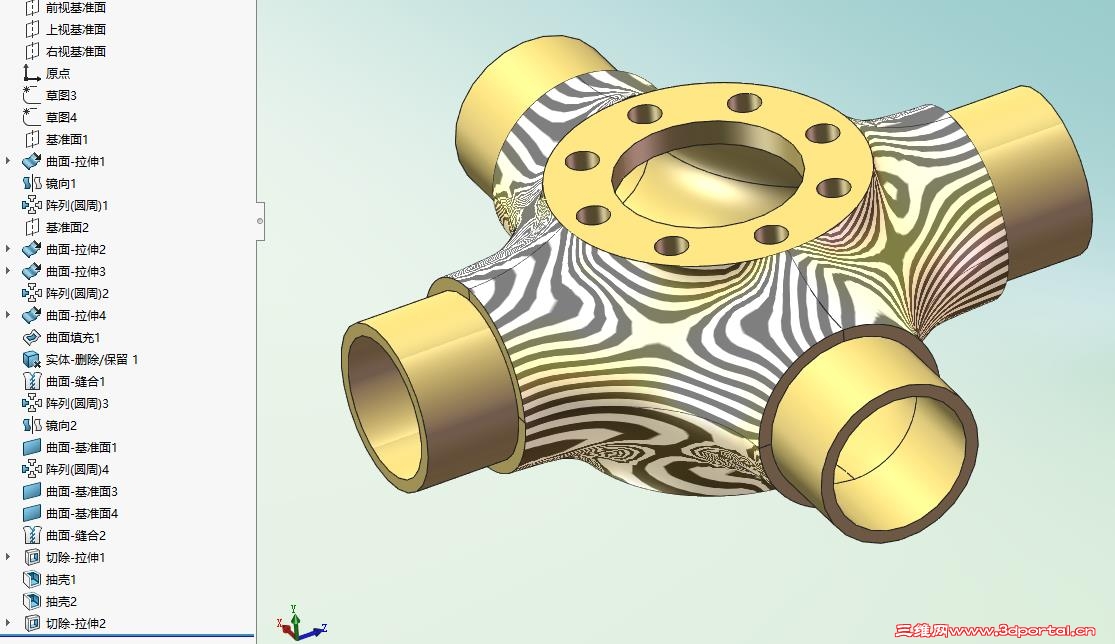Click the 右视基准面 plane icon
The height and width of the screenshot is (644, 1115).
(32, 51)
